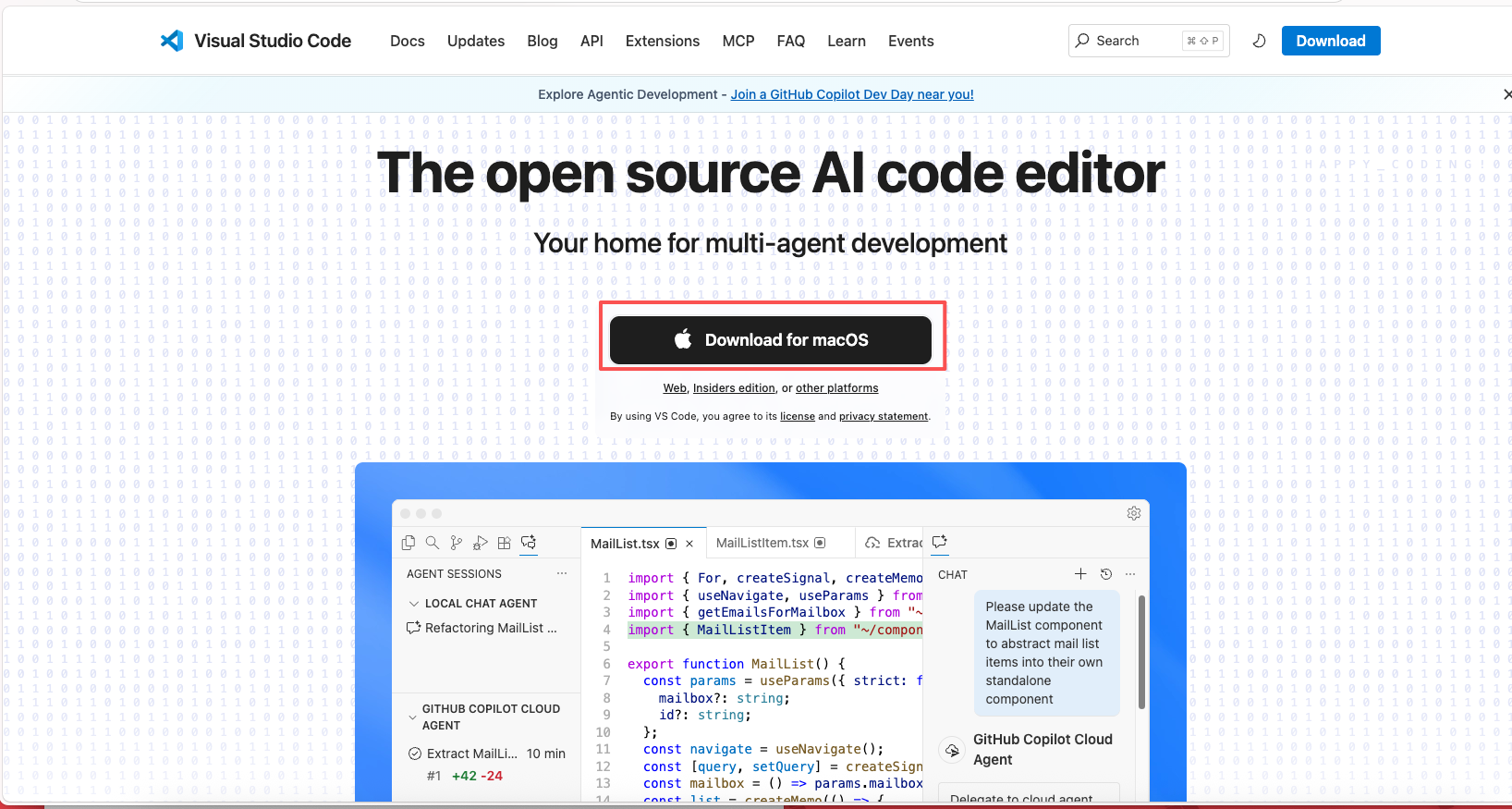Click the Please update the MailList component message
The width and height of the screenshot is (1512, 809).
[1047, 653]
